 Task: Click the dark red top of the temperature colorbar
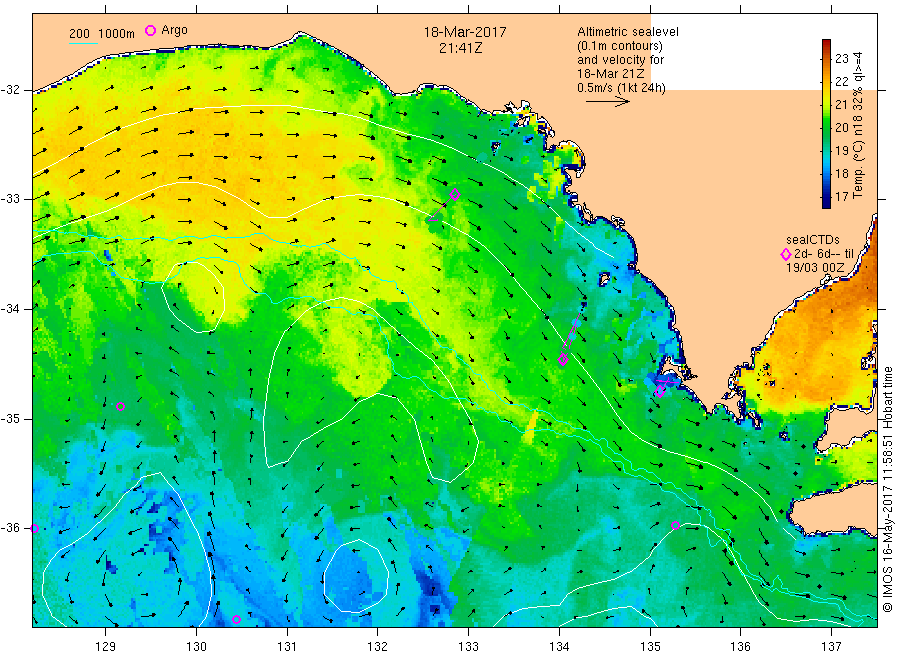point(826,44)
